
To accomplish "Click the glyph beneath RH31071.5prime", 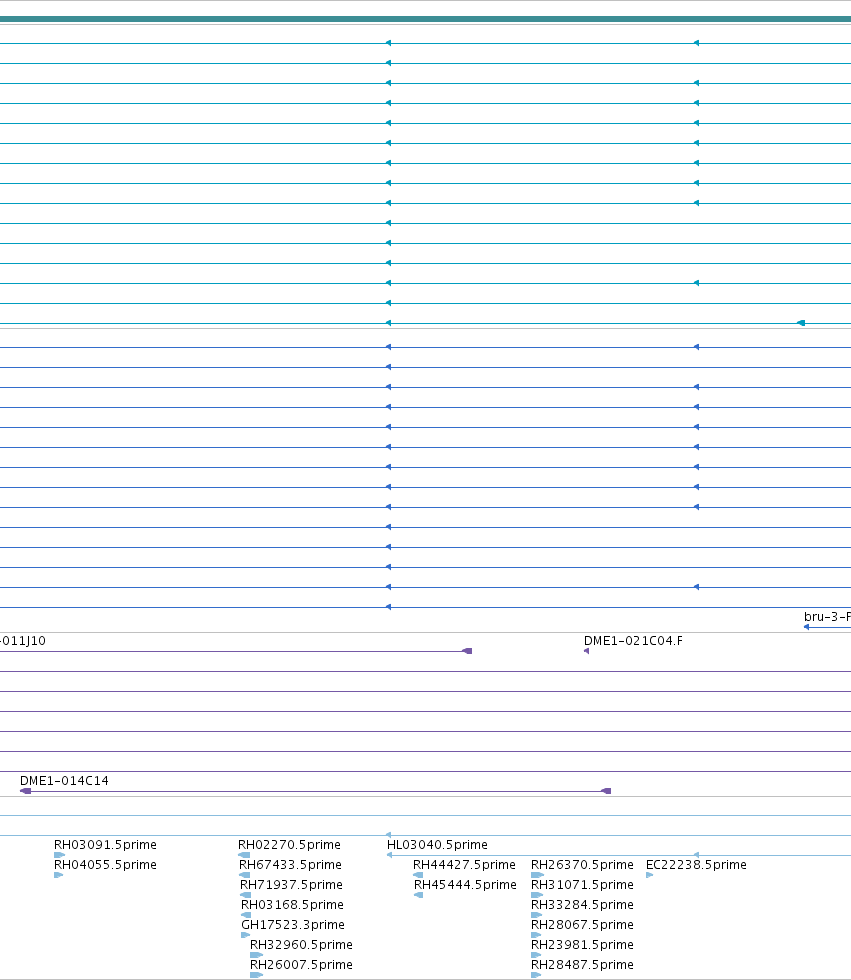I will 537,895.
